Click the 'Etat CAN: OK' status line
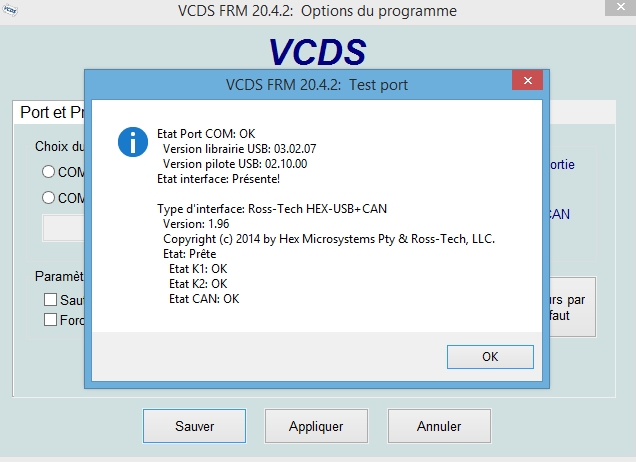This screenshot has width=636, height=462. [x=204, y=298]
